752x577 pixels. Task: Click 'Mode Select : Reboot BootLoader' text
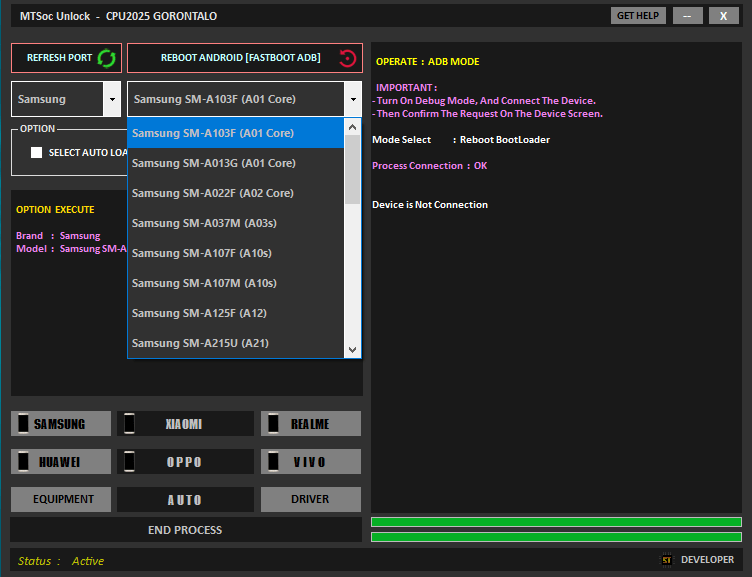[x=461, y=140]
